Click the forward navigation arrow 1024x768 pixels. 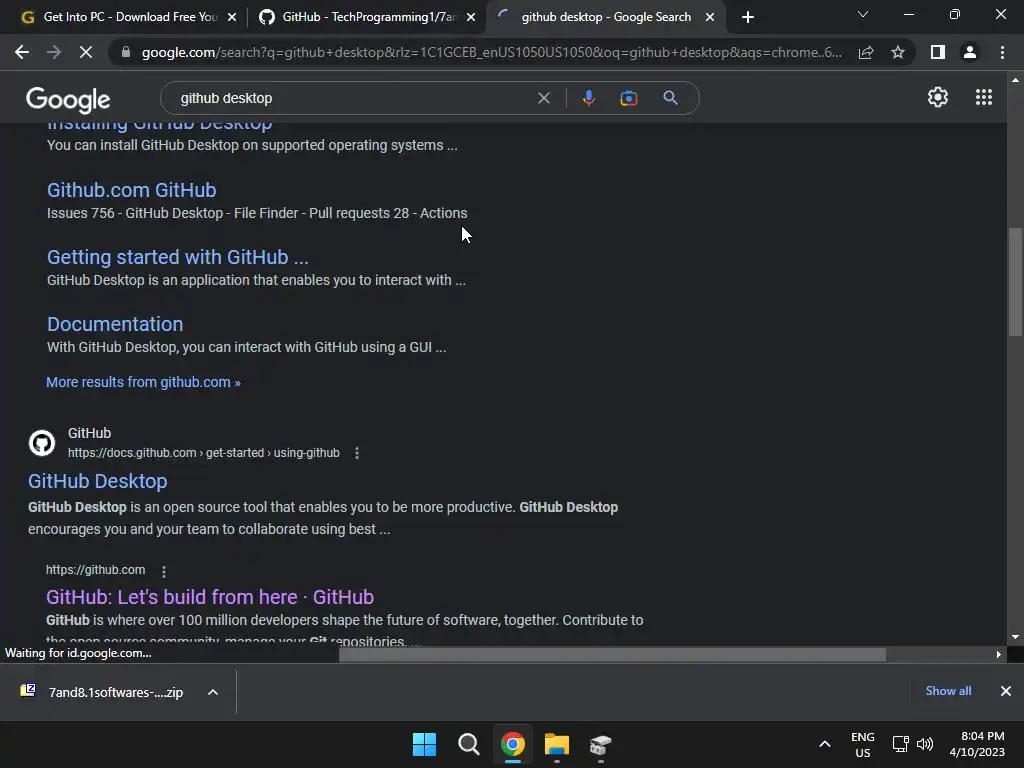[54, 52]
